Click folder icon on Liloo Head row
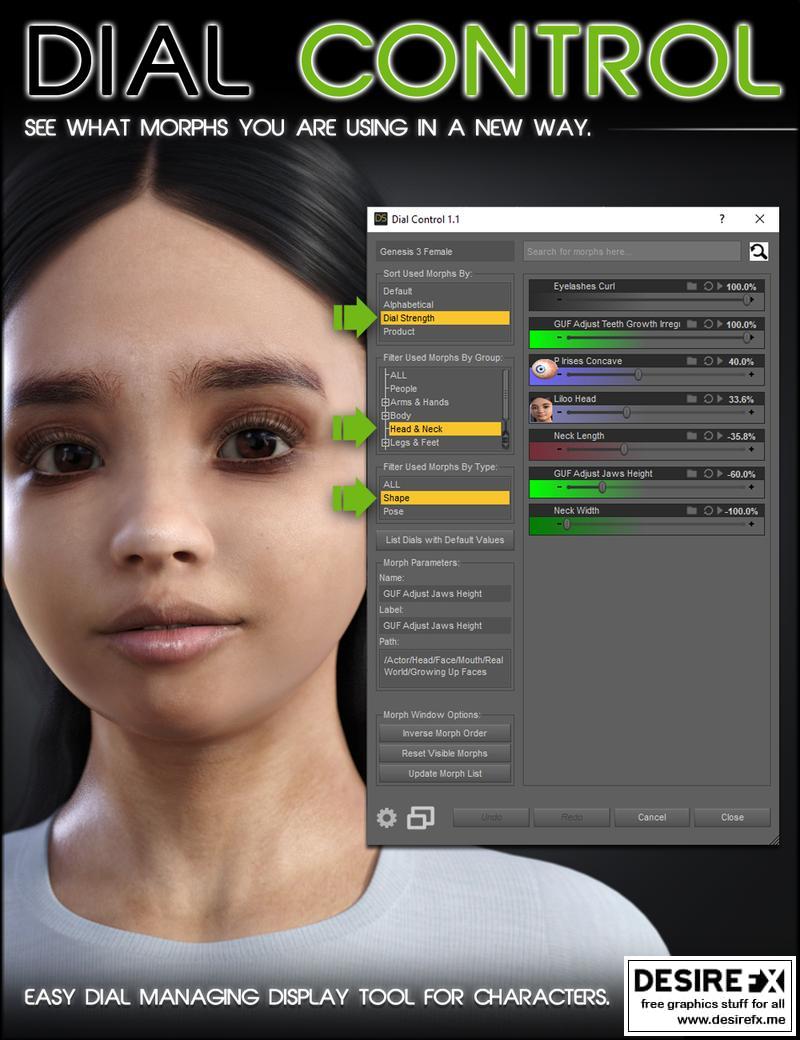The image size is (800, 1040). click(x=692, y=399)
